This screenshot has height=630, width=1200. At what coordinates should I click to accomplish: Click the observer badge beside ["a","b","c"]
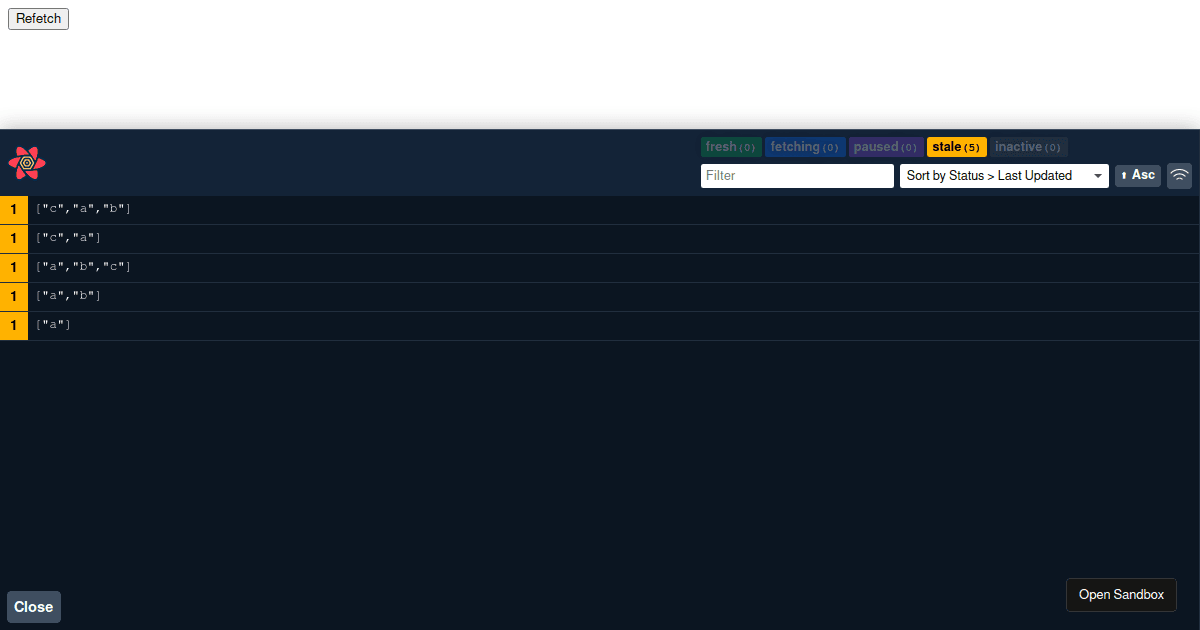click(x=13, y=267)
